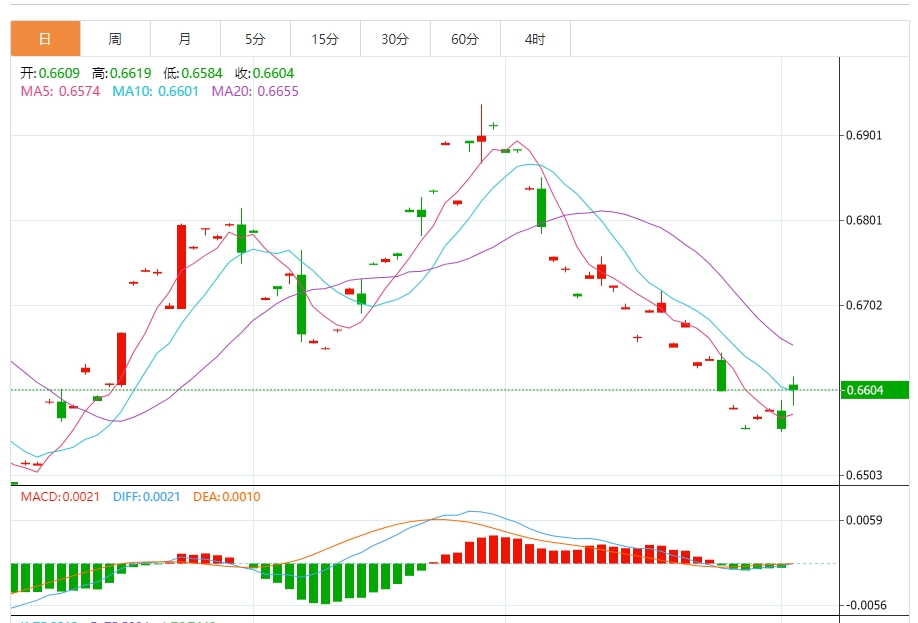Click the high price value 0.6619
This screenshot has width=918, height=623.
pos(131,73)
